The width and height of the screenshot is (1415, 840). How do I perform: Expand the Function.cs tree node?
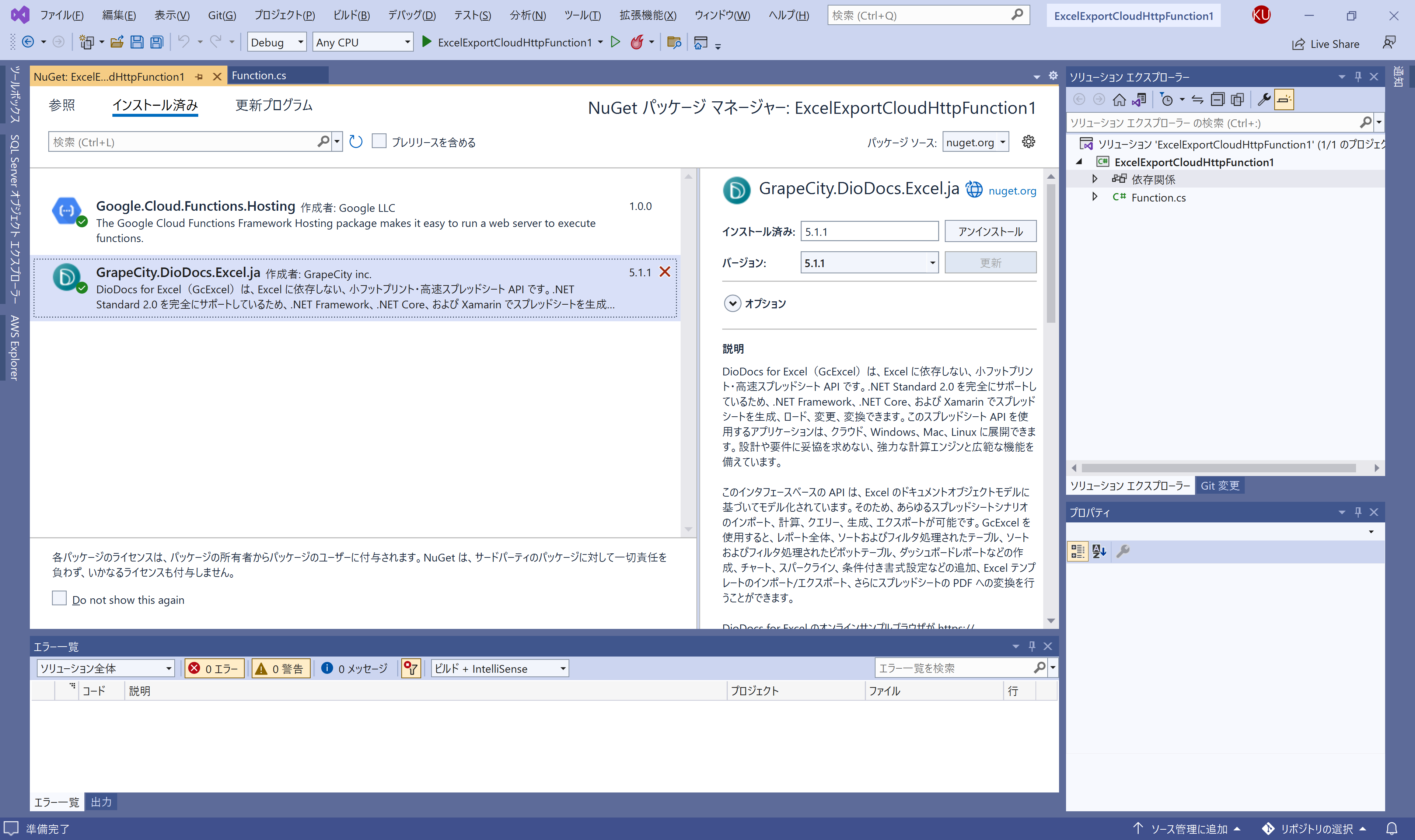click(1095, 197)
